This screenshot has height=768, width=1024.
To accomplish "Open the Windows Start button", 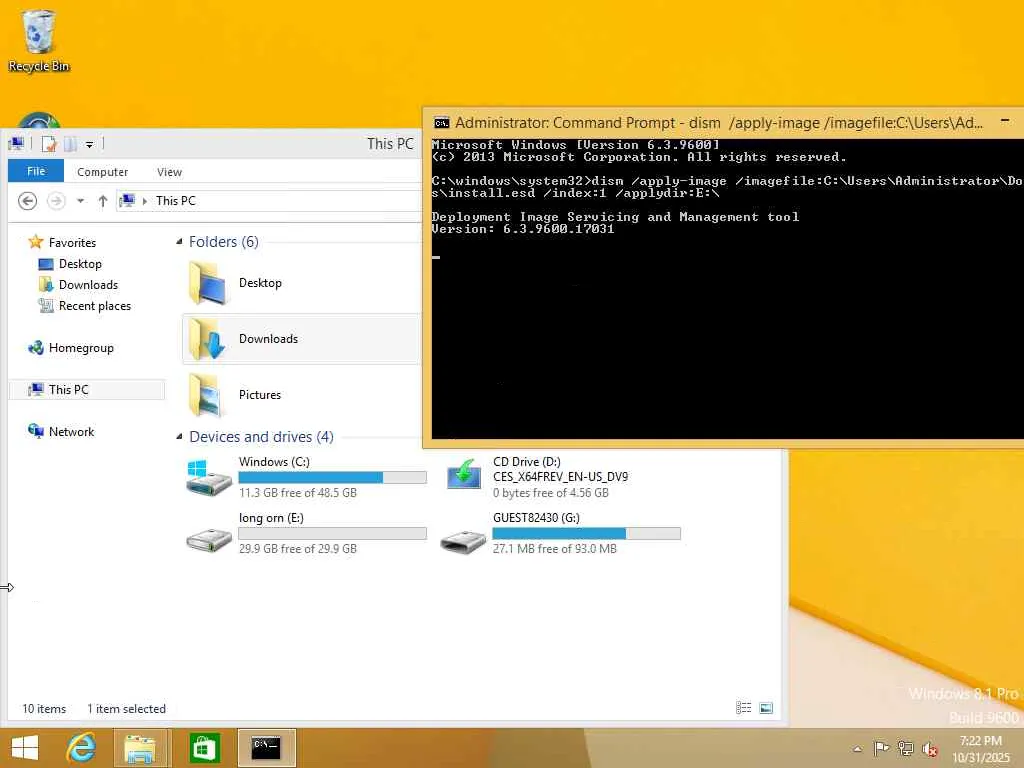I will tap(25, 748).
